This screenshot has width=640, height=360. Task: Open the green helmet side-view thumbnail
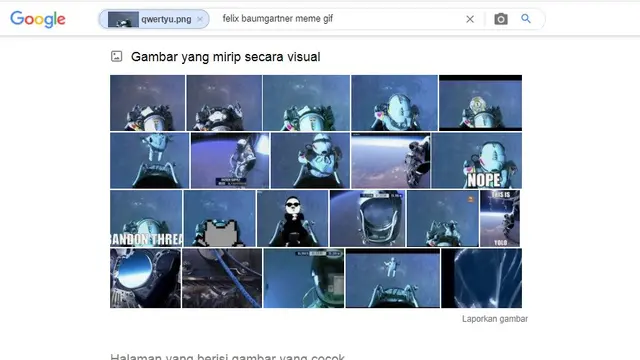point(304,278)
